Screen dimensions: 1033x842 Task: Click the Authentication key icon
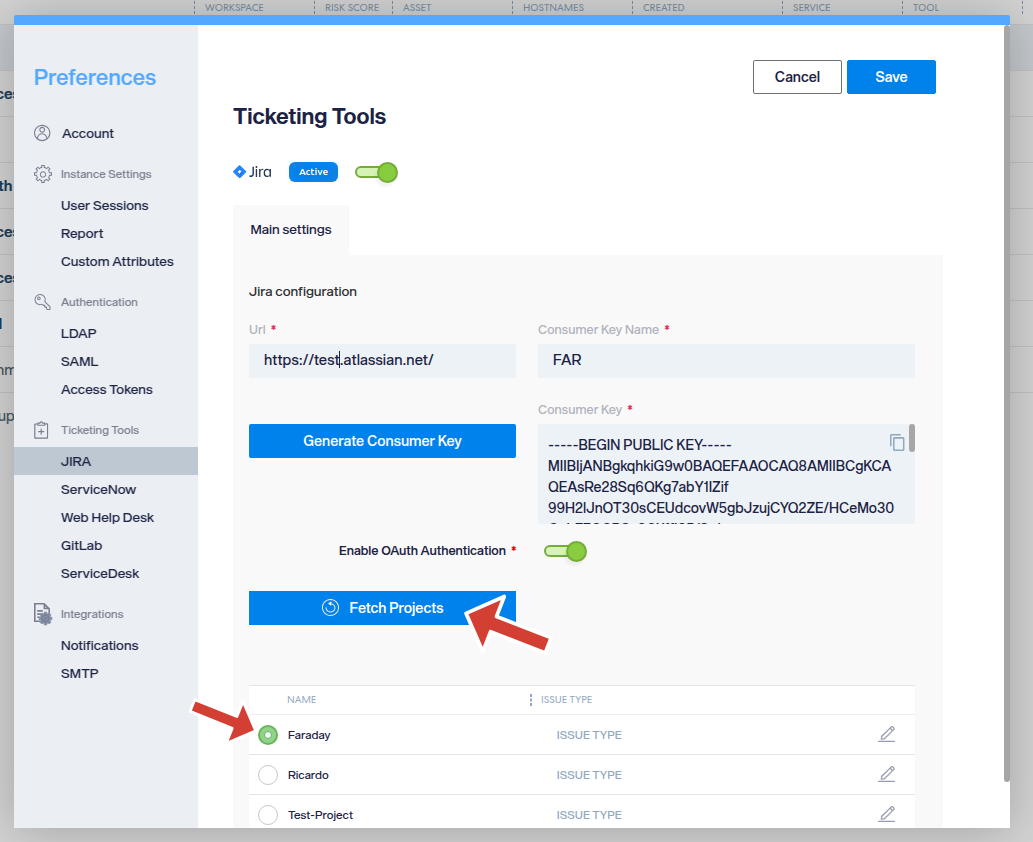pos(42,302)
